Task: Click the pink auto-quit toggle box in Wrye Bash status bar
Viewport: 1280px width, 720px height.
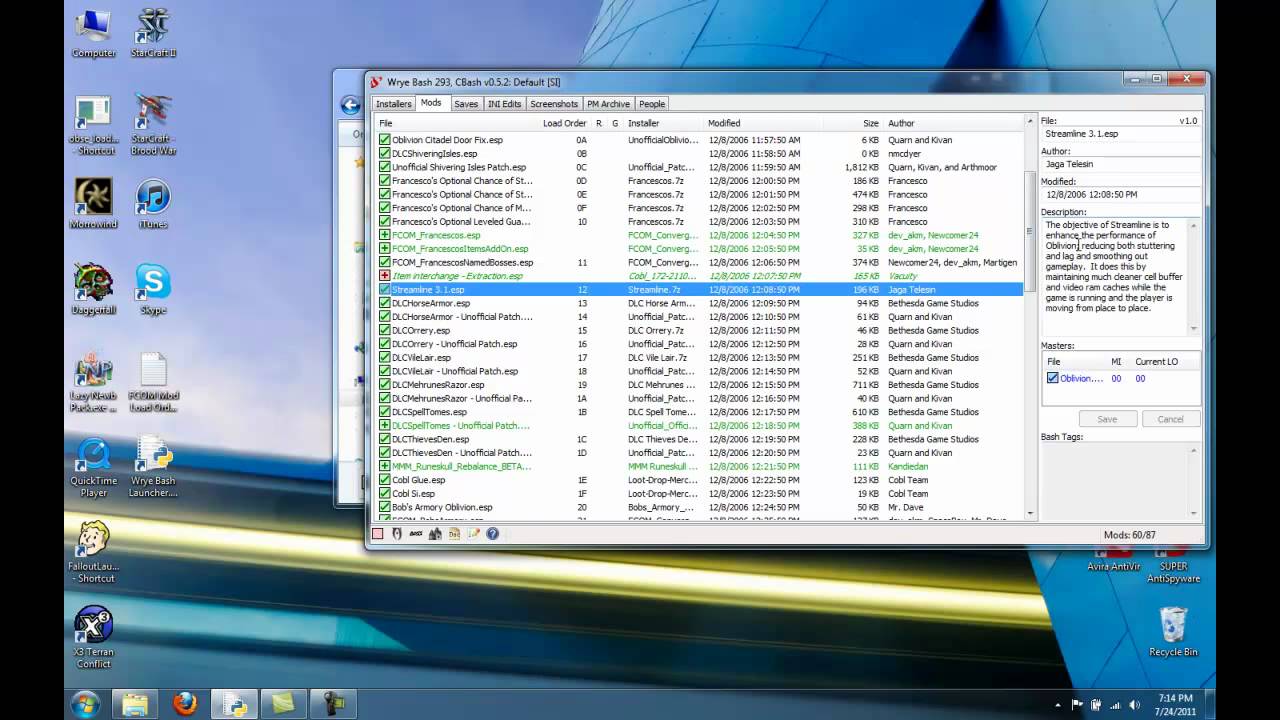Action: [378, 534]
